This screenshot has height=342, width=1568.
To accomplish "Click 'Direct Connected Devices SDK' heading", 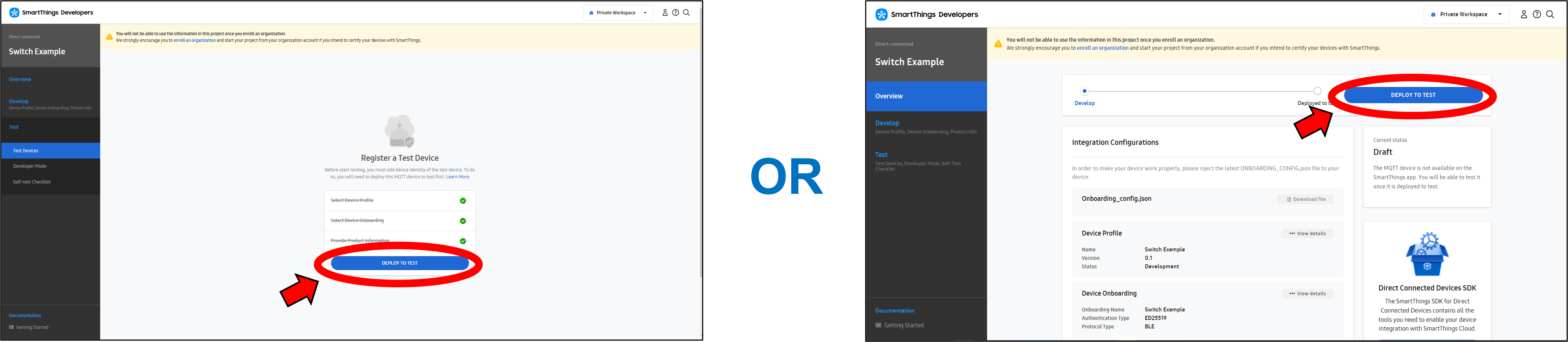I will (x=1427, y=288).
